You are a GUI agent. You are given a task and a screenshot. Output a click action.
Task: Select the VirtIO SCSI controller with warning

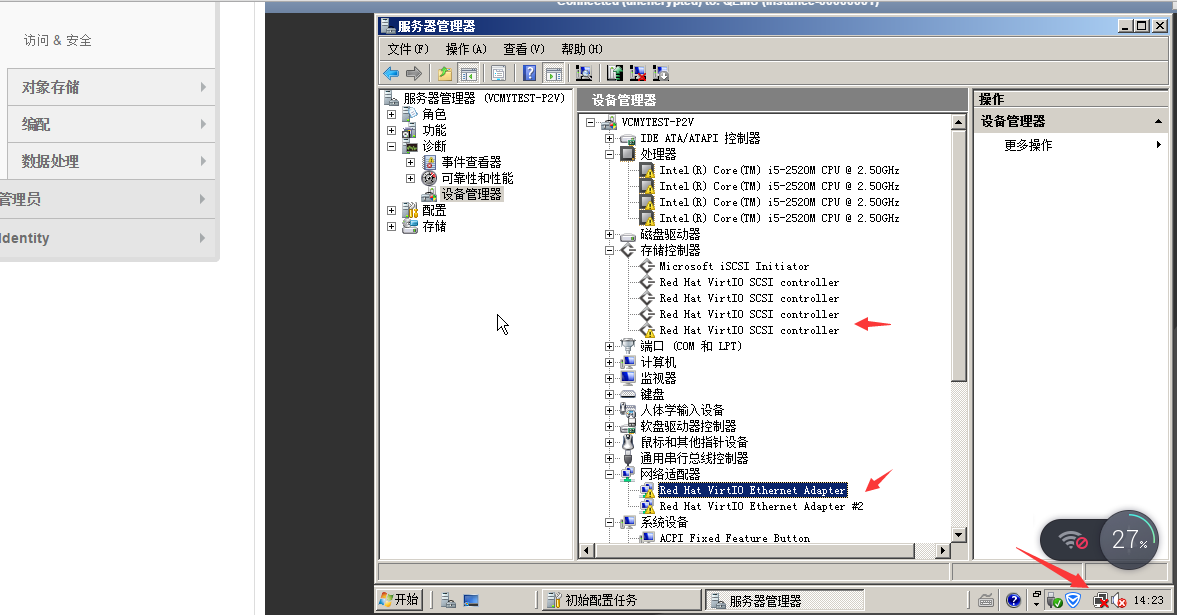pyautogui.click(x=749, y=330)
